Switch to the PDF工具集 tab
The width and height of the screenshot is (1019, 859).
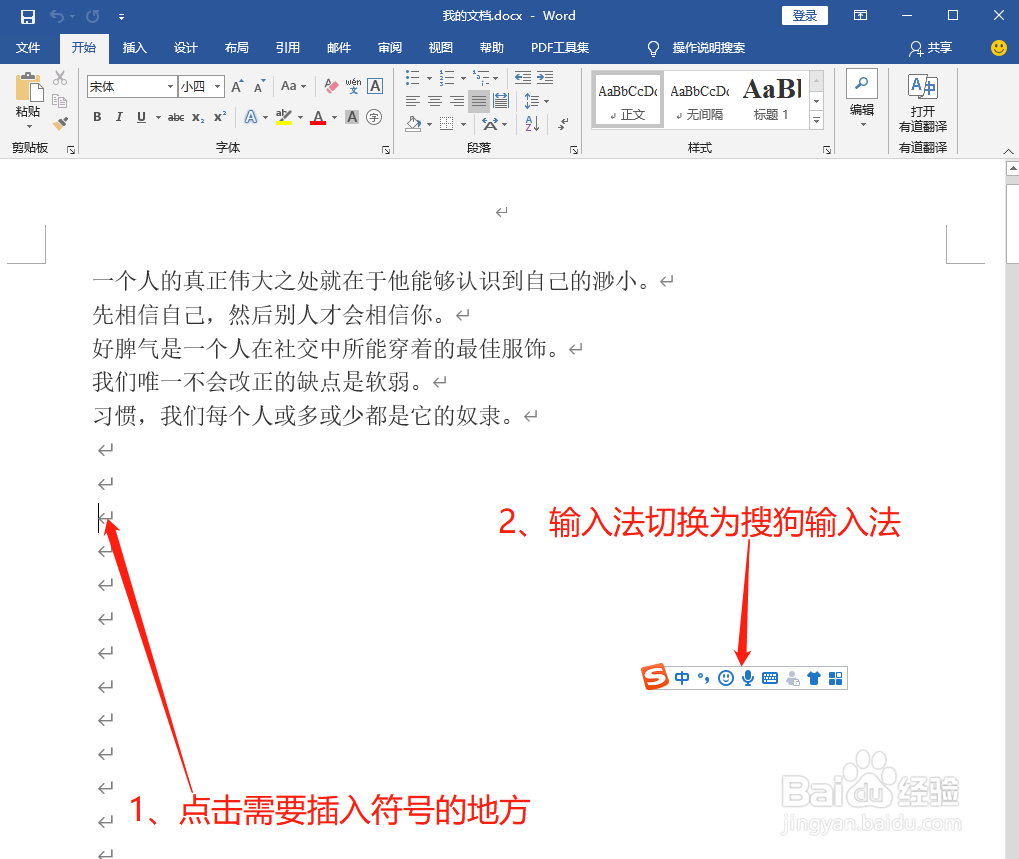(560, 47)
